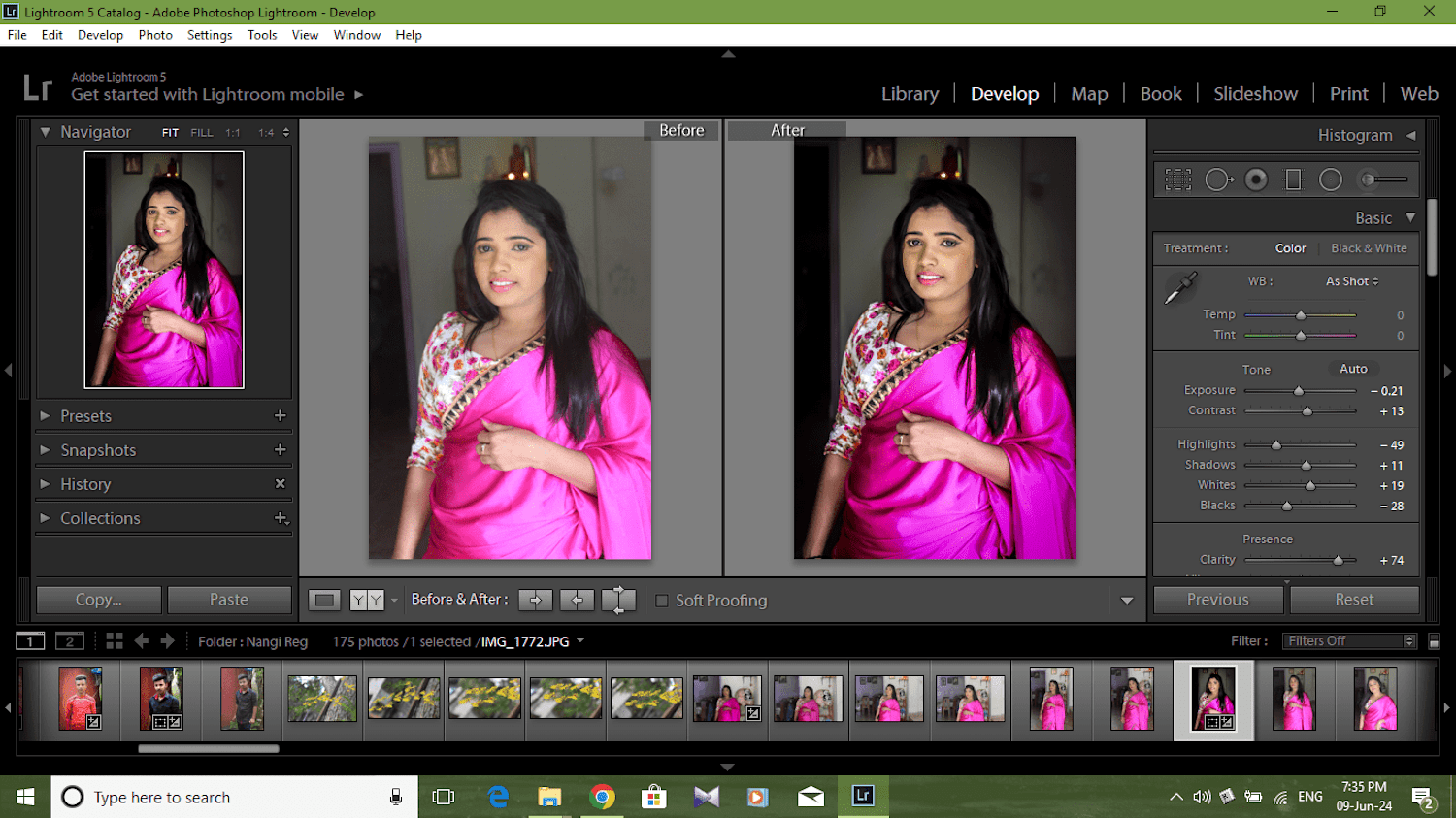Click the Reset button
Viewport: 1456px width, 818px height.
[1354, 600]
